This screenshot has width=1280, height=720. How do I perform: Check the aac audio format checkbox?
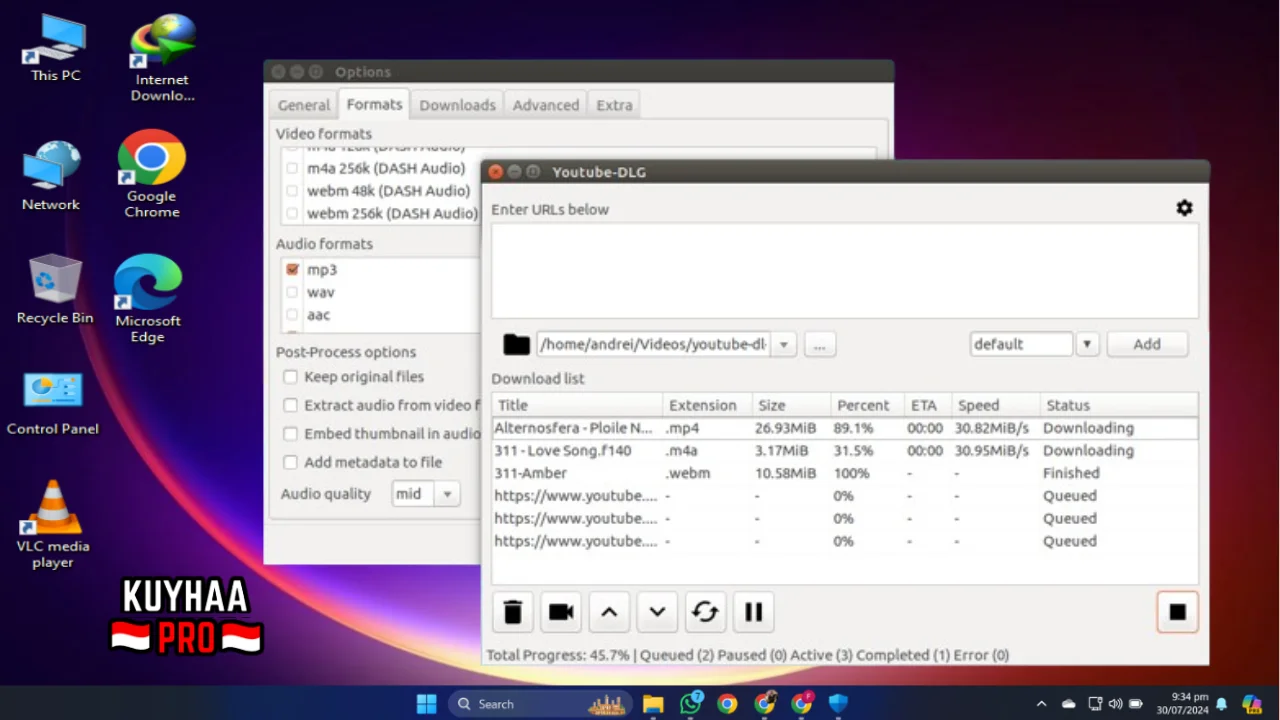pyautogui.click(x=292, y=315)
